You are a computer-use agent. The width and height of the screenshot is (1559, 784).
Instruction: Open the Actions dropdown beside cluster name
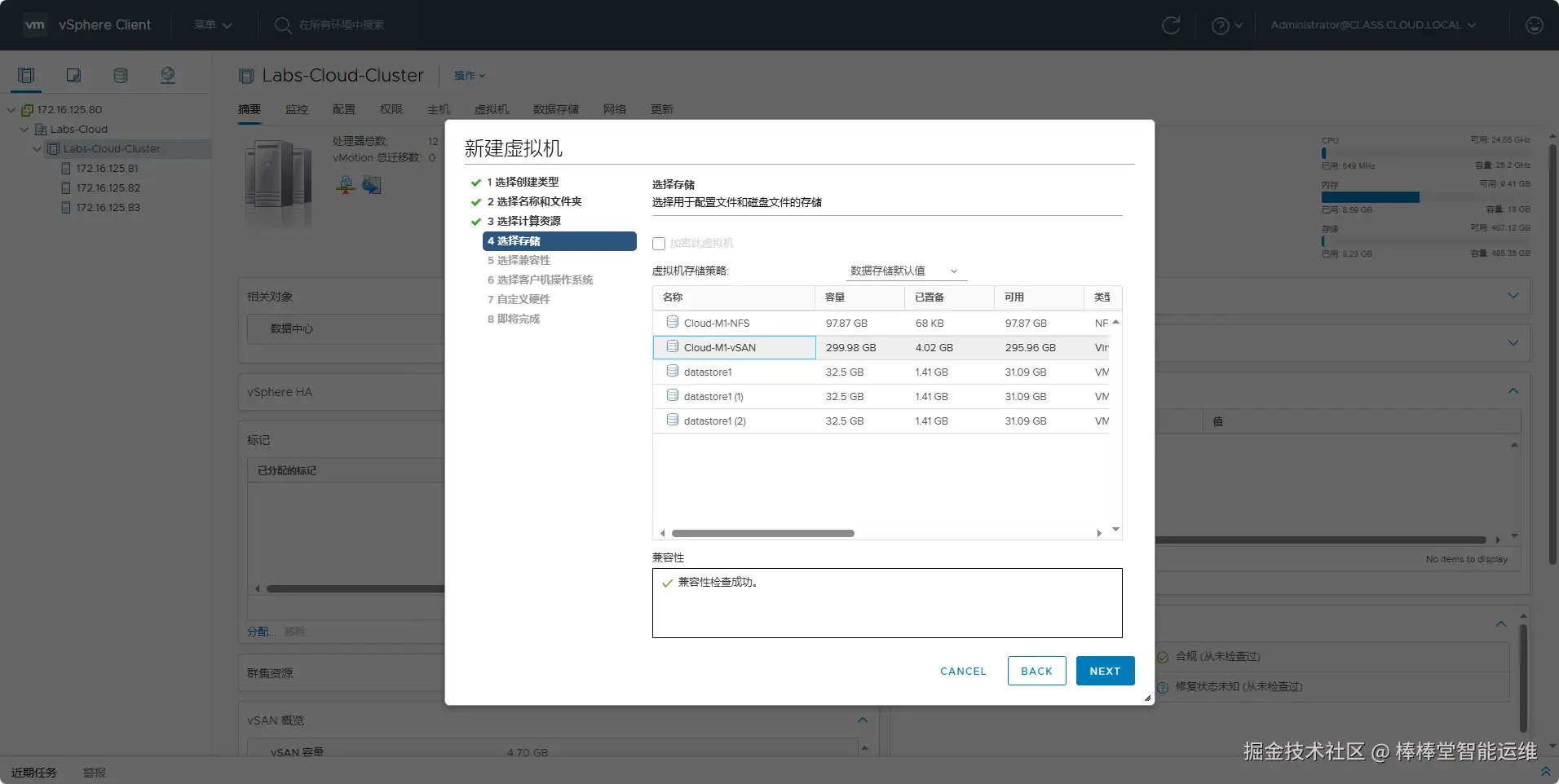470,76
